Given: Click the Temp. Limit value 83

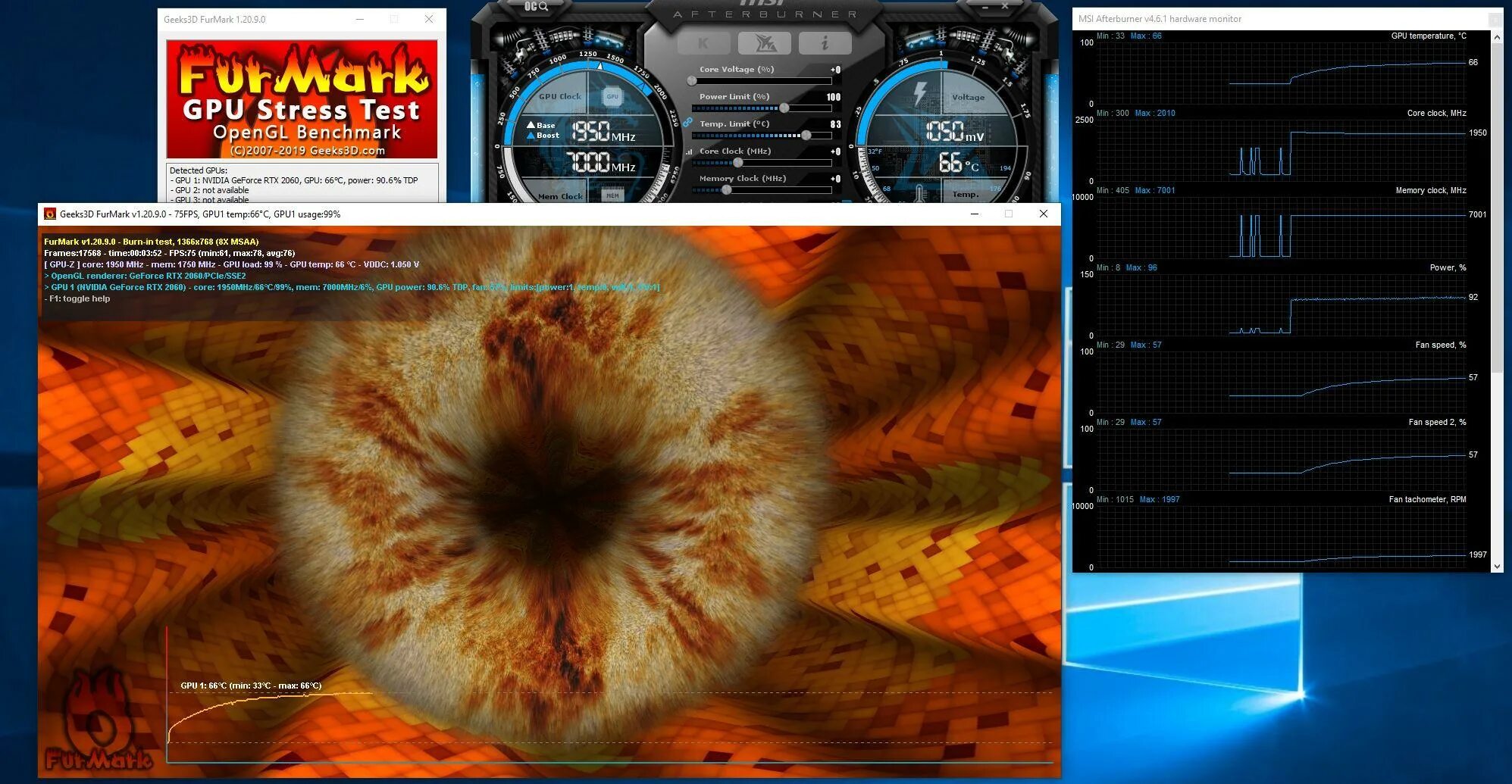Looking at the screenshot, I should 836,124.
